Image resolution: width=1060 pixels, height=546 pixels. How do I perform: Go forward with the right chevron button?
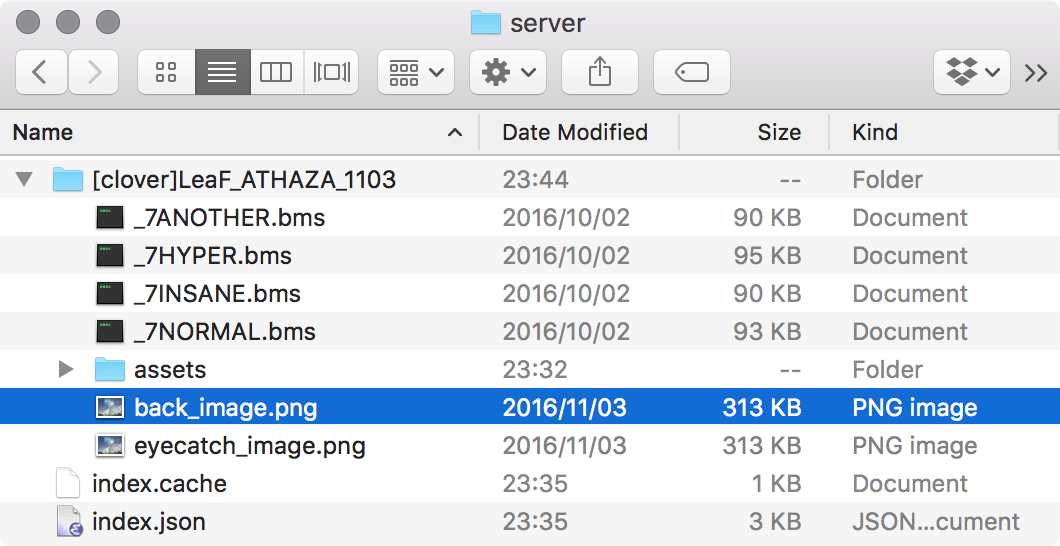click(93, 72)
